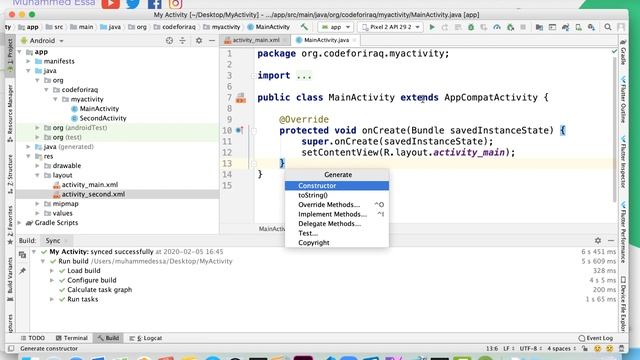
Task: Click Attach Debugger to Android Process icon
Action: click(510, 27)
